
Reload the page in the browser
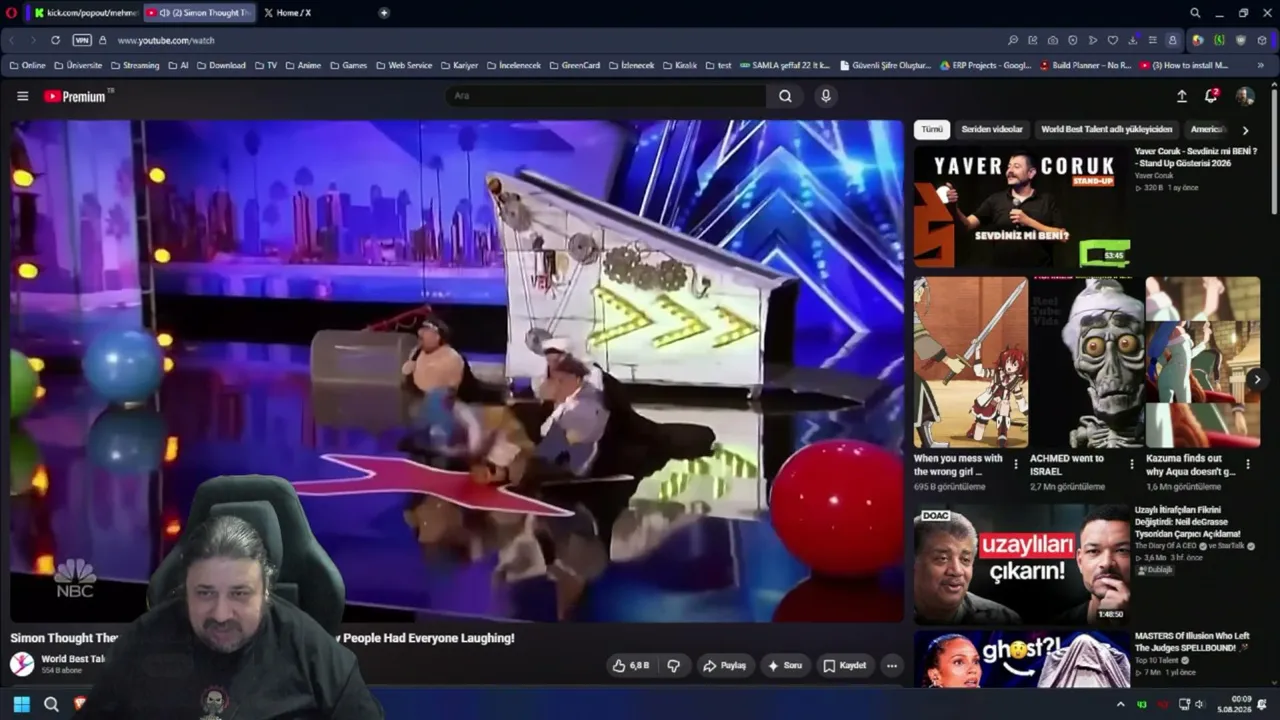coord(55,40)
